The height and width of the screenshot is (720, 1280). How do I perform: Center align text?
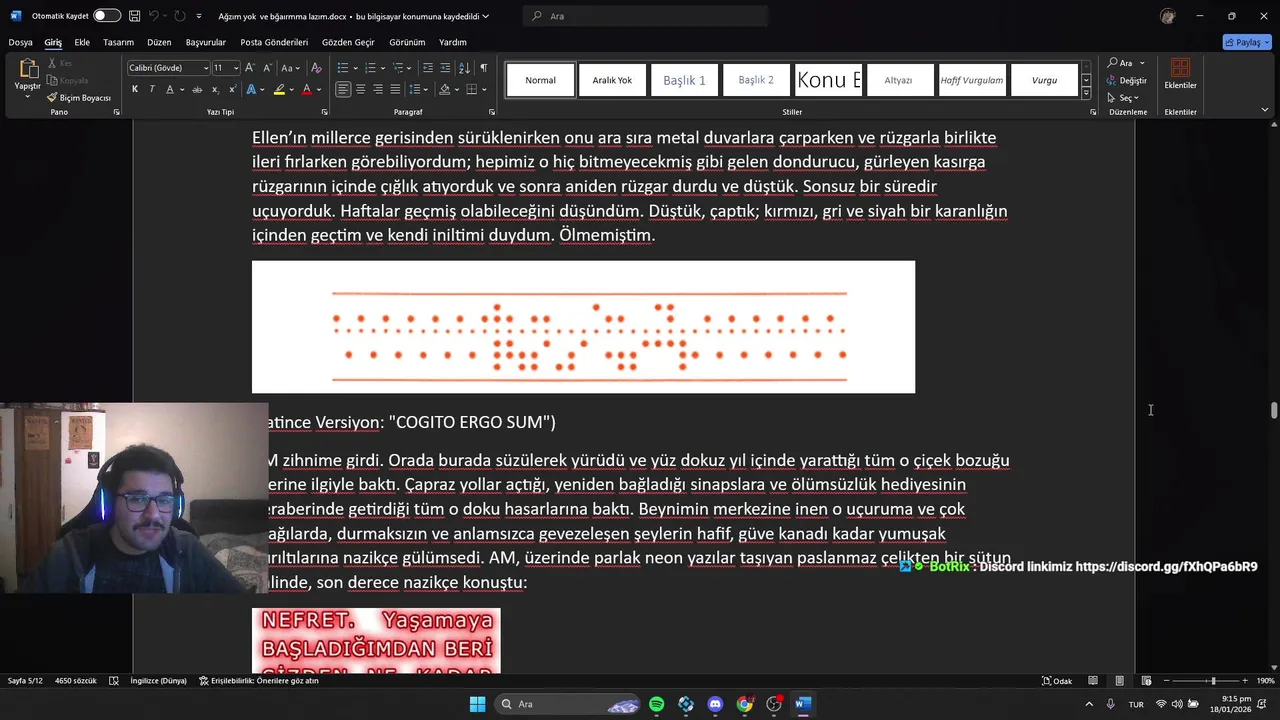coord(361,89)
